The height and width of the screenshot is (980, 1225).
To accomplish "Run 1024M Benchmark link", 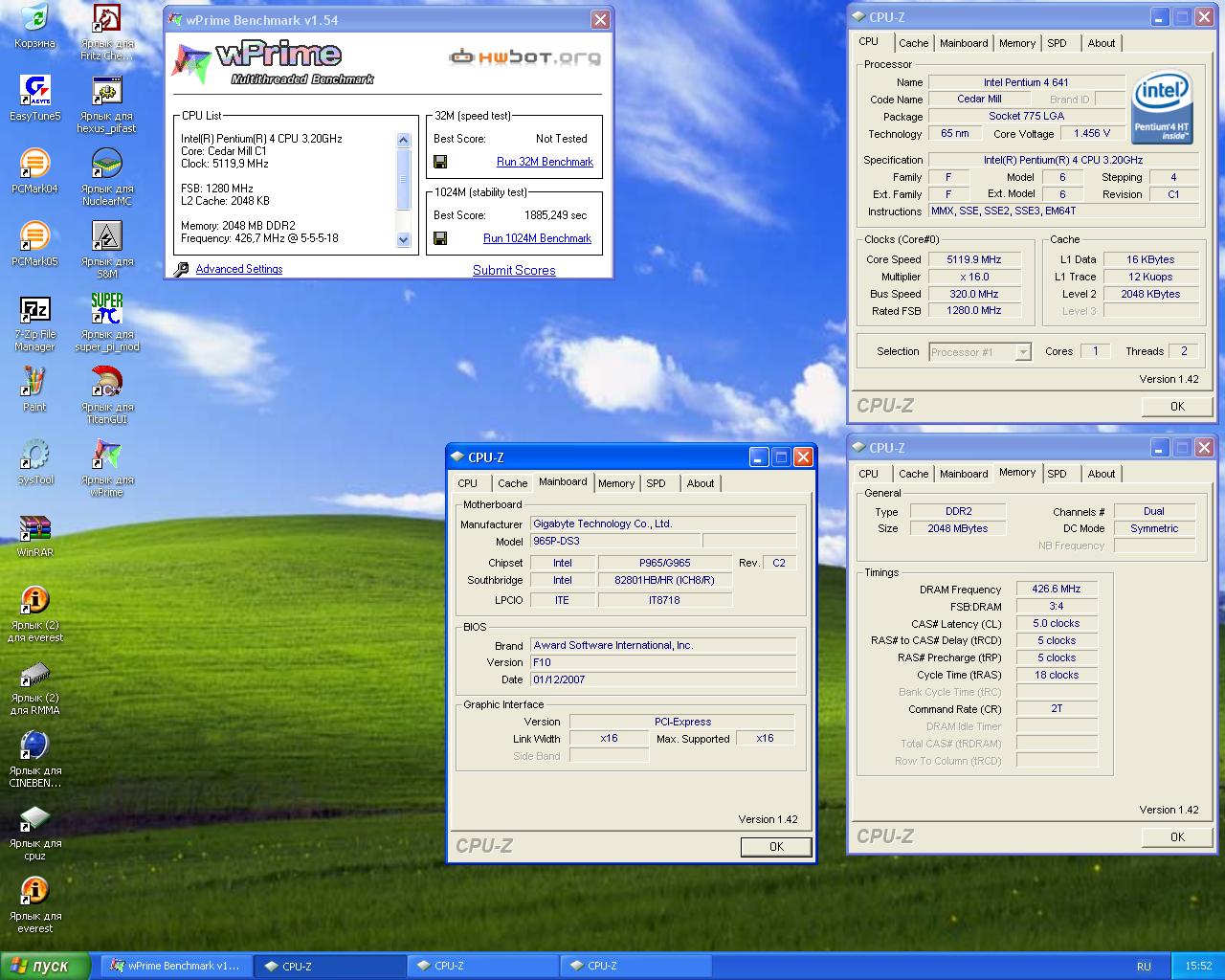I will 537,238.
